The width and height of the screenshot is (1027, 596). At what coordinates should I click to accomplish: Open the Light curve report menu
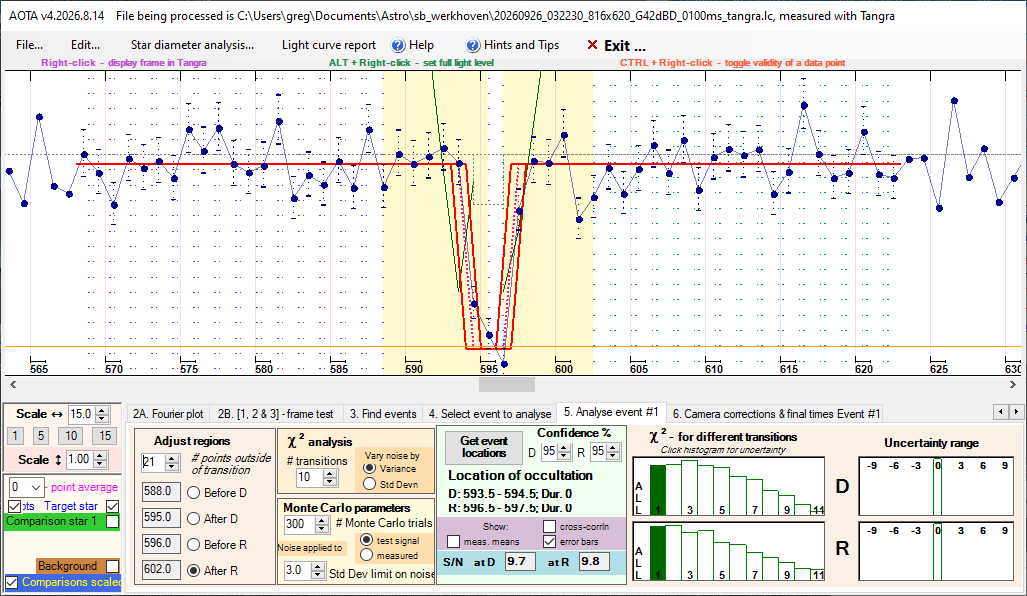[x=329, y=45]
